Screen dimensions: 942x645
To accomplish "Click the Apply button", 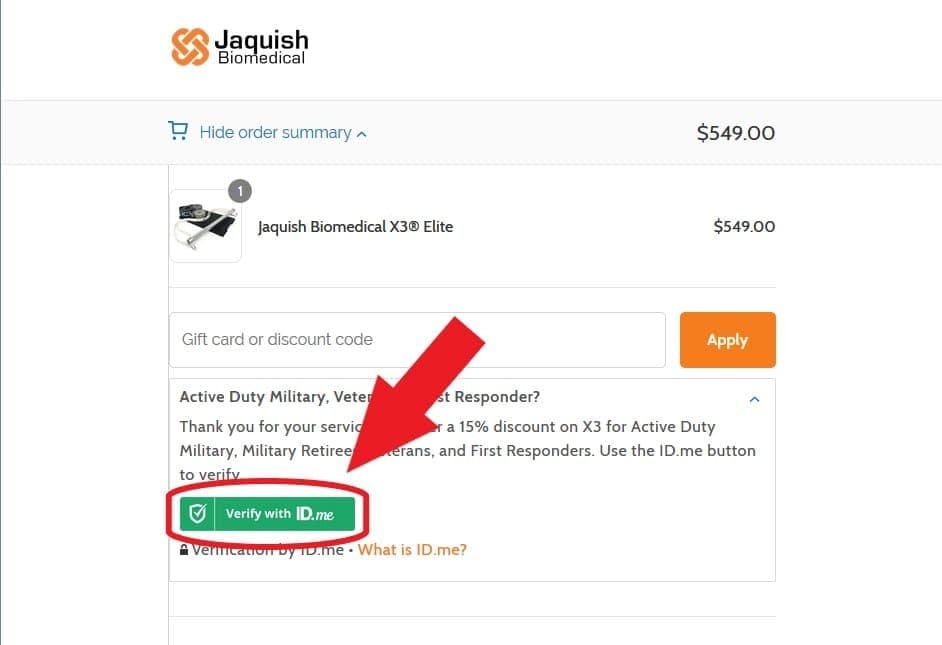I will pyautogui.click(x=727, y=339).
